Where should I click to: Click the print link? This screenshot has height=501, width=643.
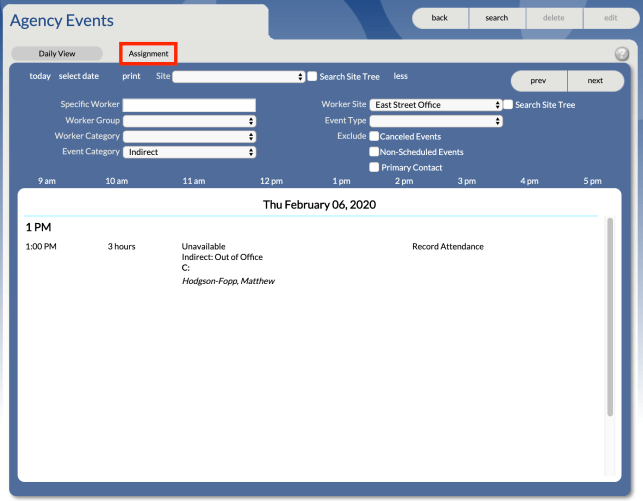[131, 76]
